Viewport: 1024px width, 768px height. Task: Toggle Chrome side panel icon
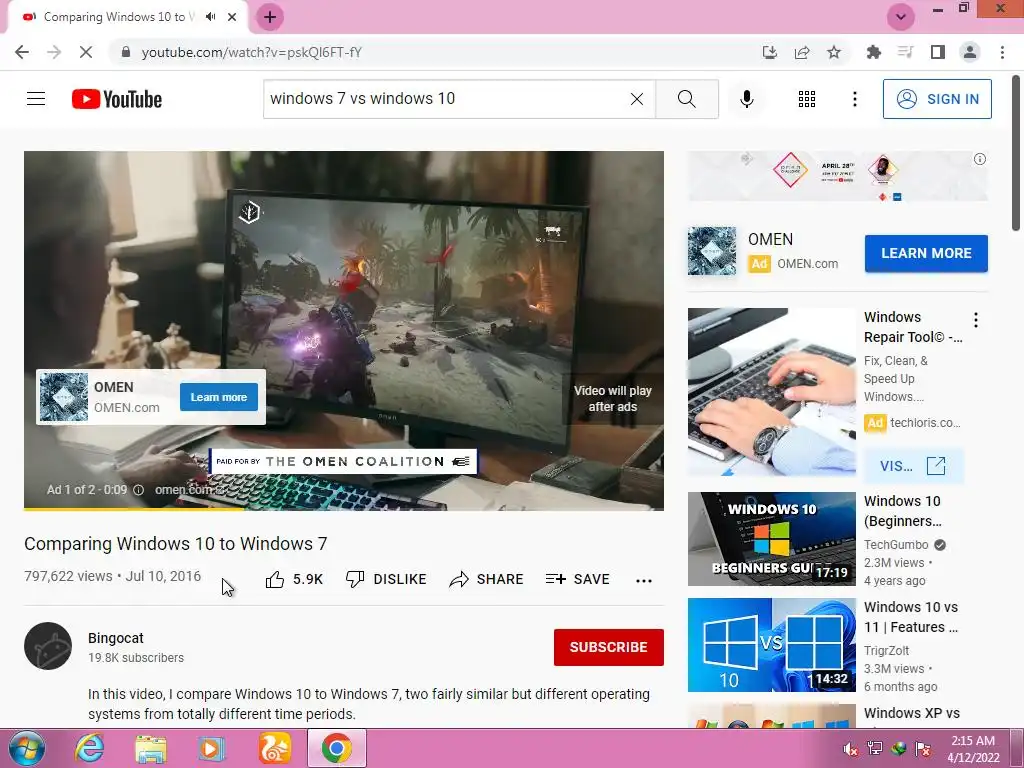[938, 52]
